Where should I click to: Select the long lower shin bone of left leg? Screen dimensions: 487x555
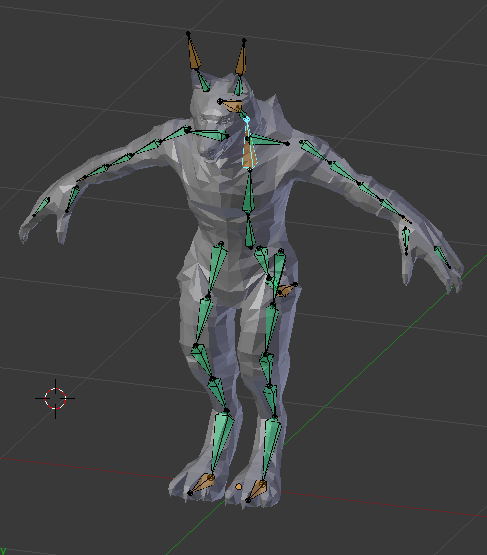pos(222,442)
